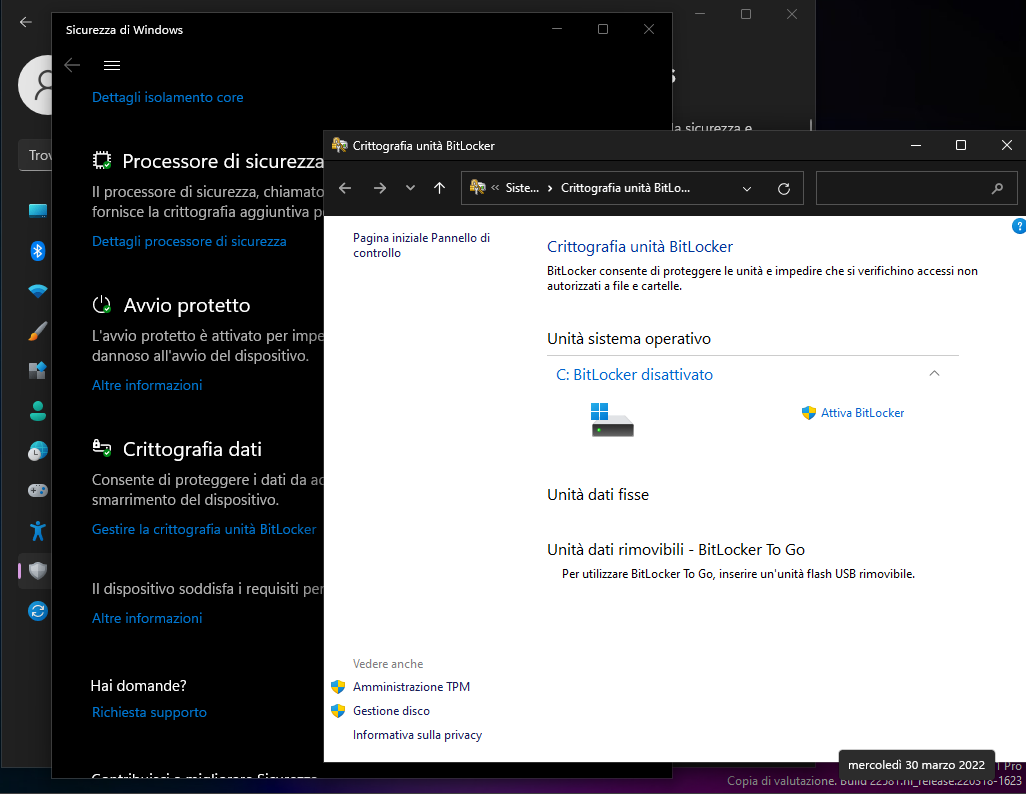
Task: Open Amministrazione TPM
Action: (411, 687)
